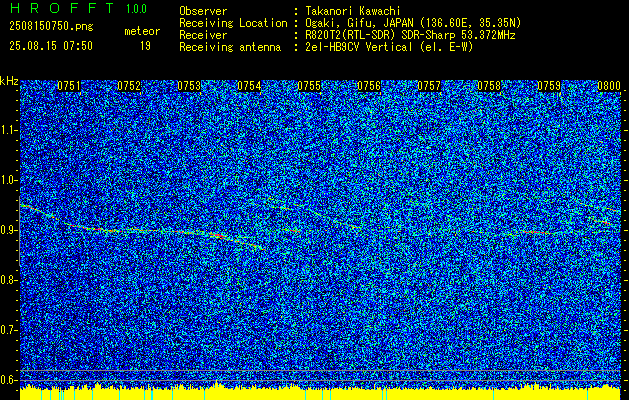Click the 2el-HB9CV Vertical antenna text

tap(388, 47)
